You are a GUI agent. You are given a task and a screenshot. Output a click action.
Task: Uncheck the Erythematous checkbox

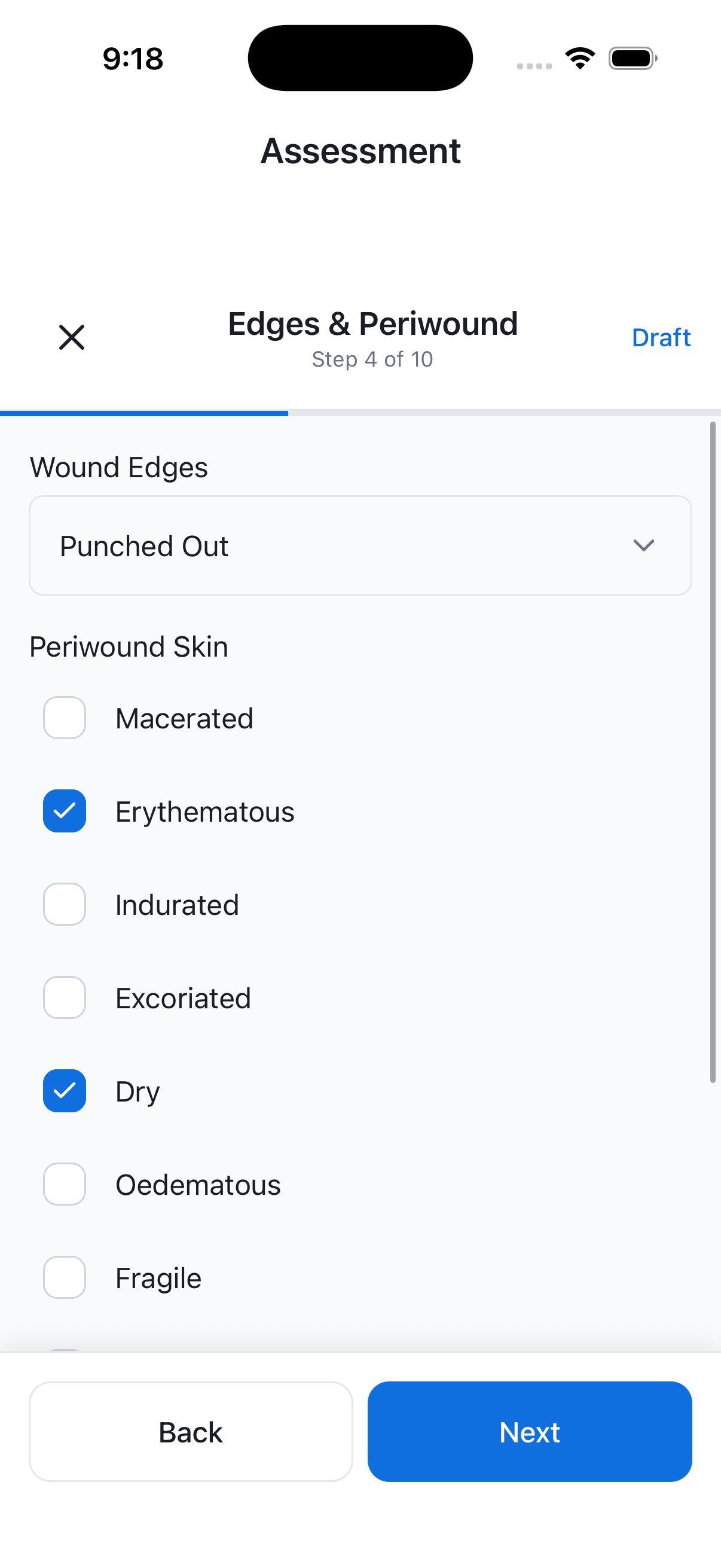click(65, 811)
